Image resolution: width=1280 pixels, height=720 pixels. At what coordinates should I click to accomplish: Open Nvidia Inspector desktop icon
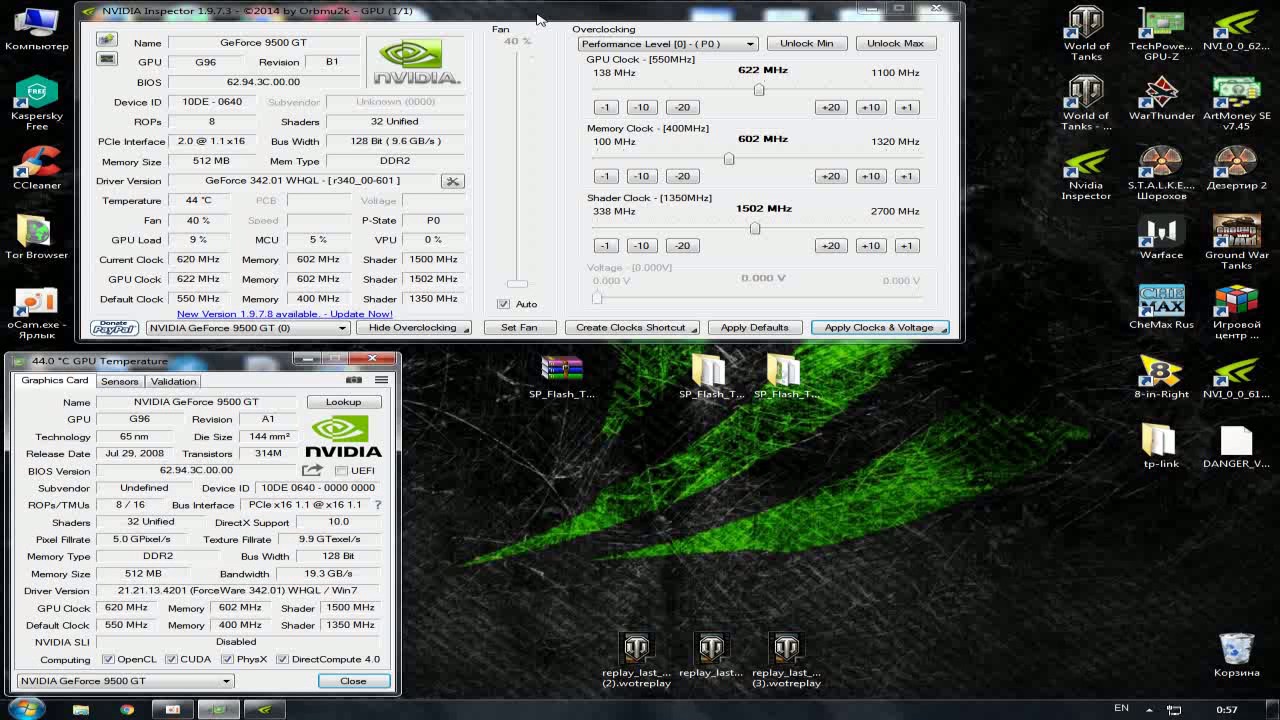pos(1086,173)
